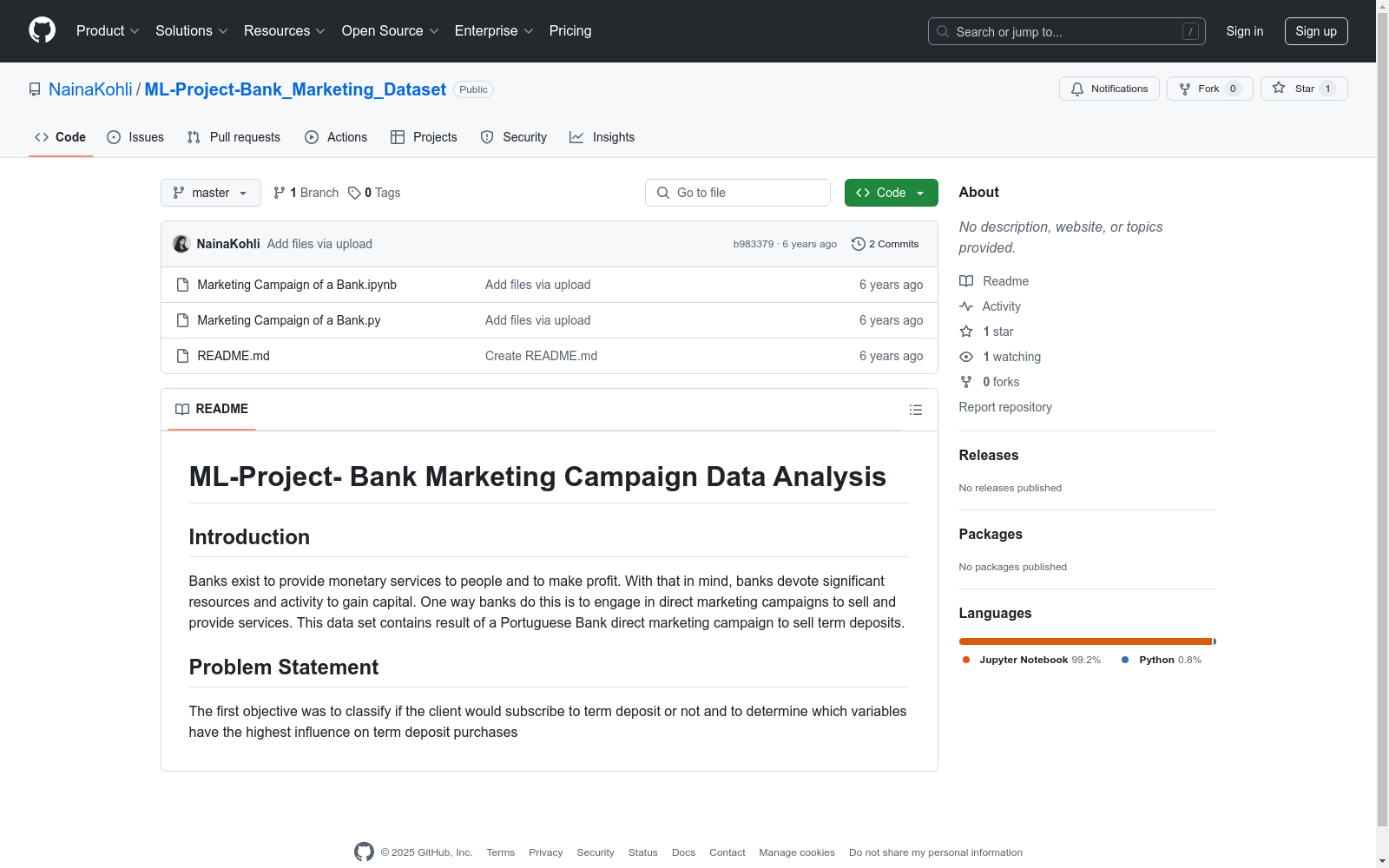1389x868 pixels.
Task: Select the README tab
Action: (212, 409)
